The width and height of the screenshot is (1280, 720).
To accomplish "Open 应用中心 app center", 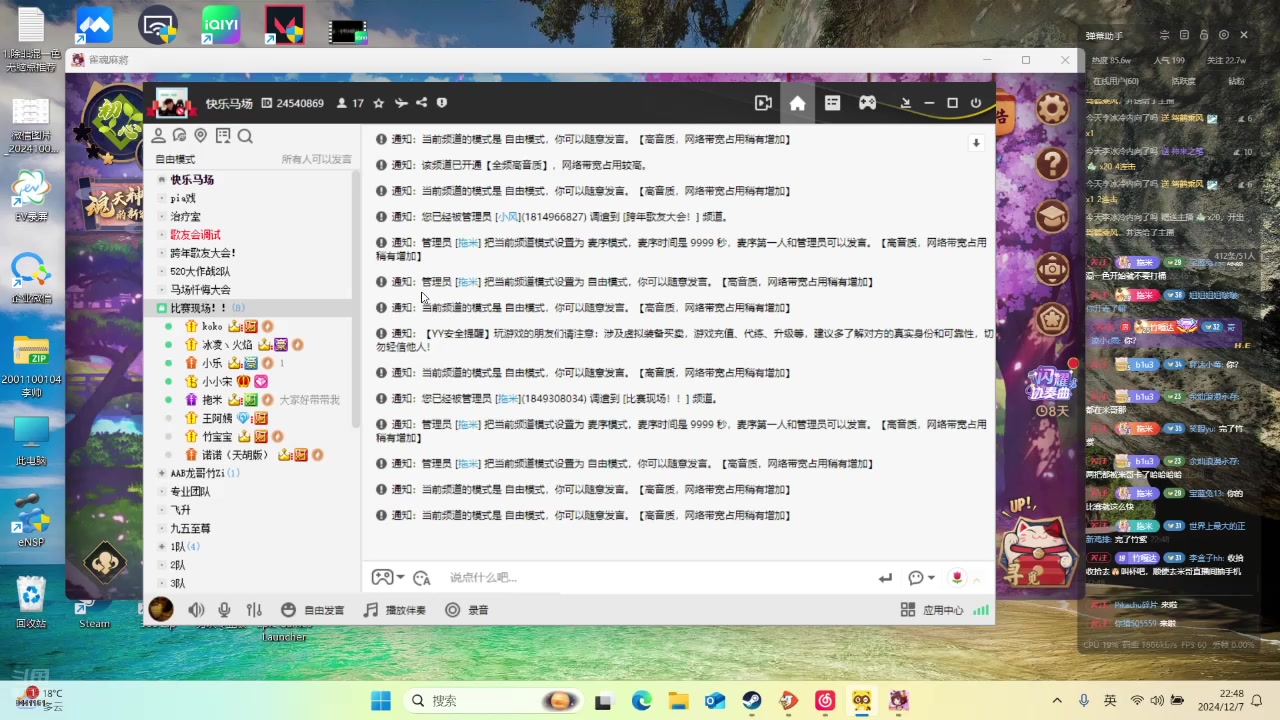I will click(x=932, y=610).
